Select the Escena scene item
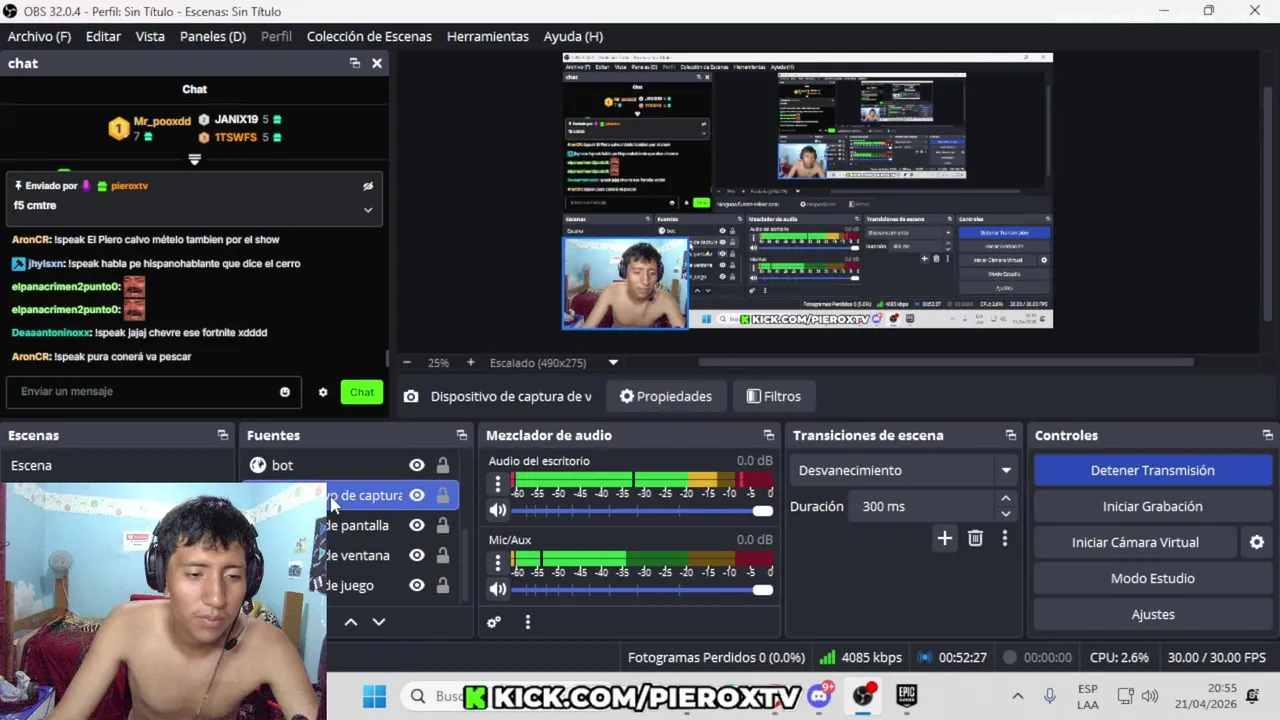Viewport: 1280px width, 720px height. 118,465
